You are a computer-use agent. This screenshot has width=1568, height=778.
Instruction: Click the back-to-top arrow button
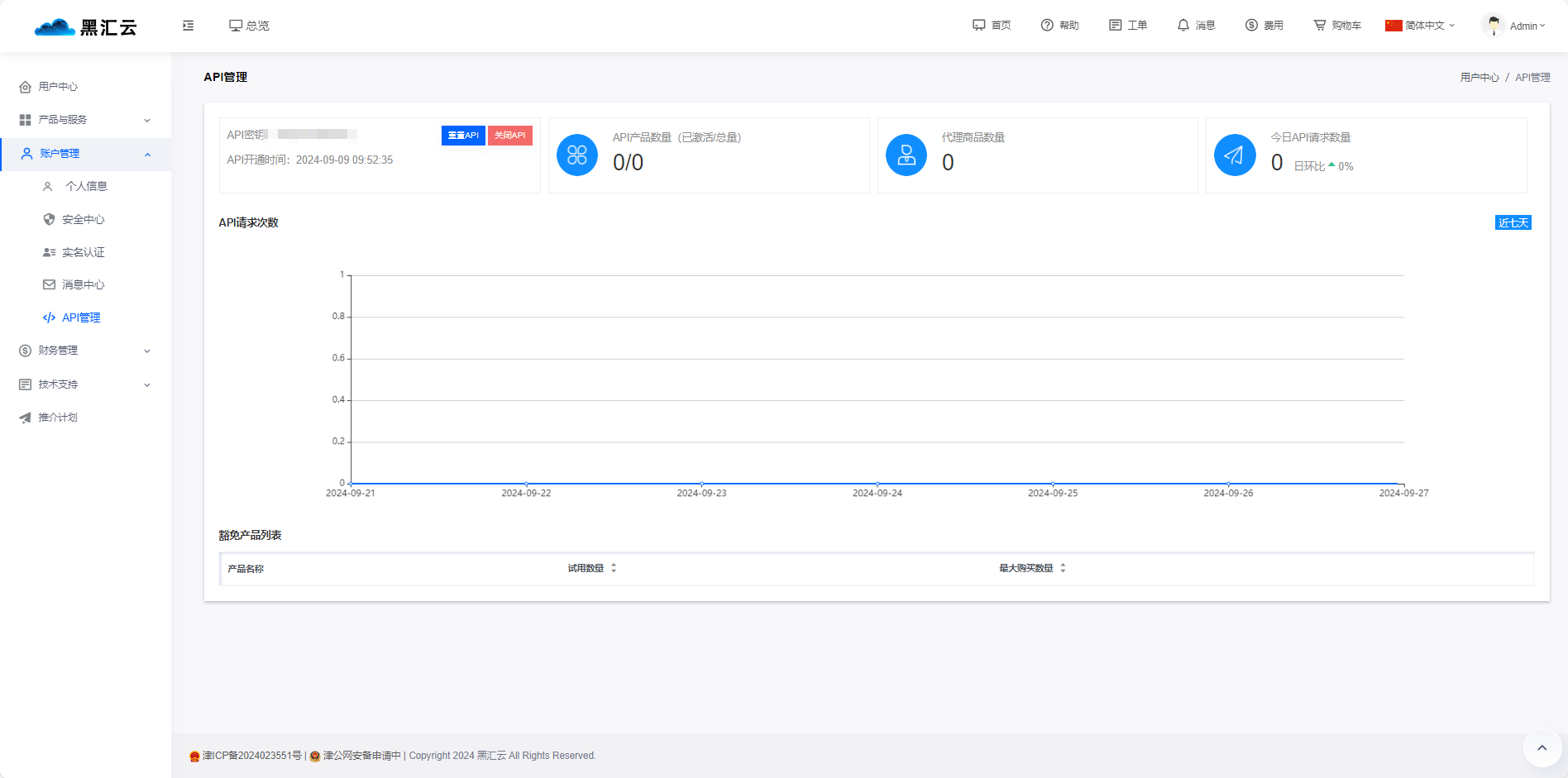(1542, 747)
